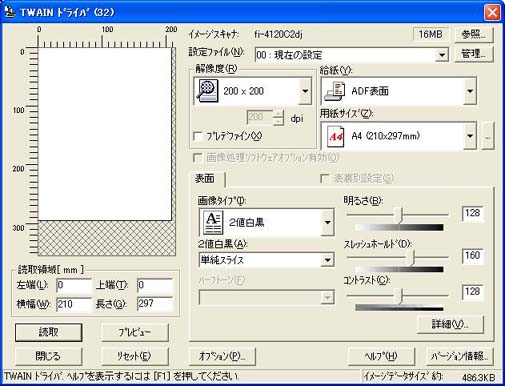Image resolution: width=505 pixels, height=386 pixels.
Task: Toggle the 表裏別設定 checkbox
Action: tap(324, 178)
